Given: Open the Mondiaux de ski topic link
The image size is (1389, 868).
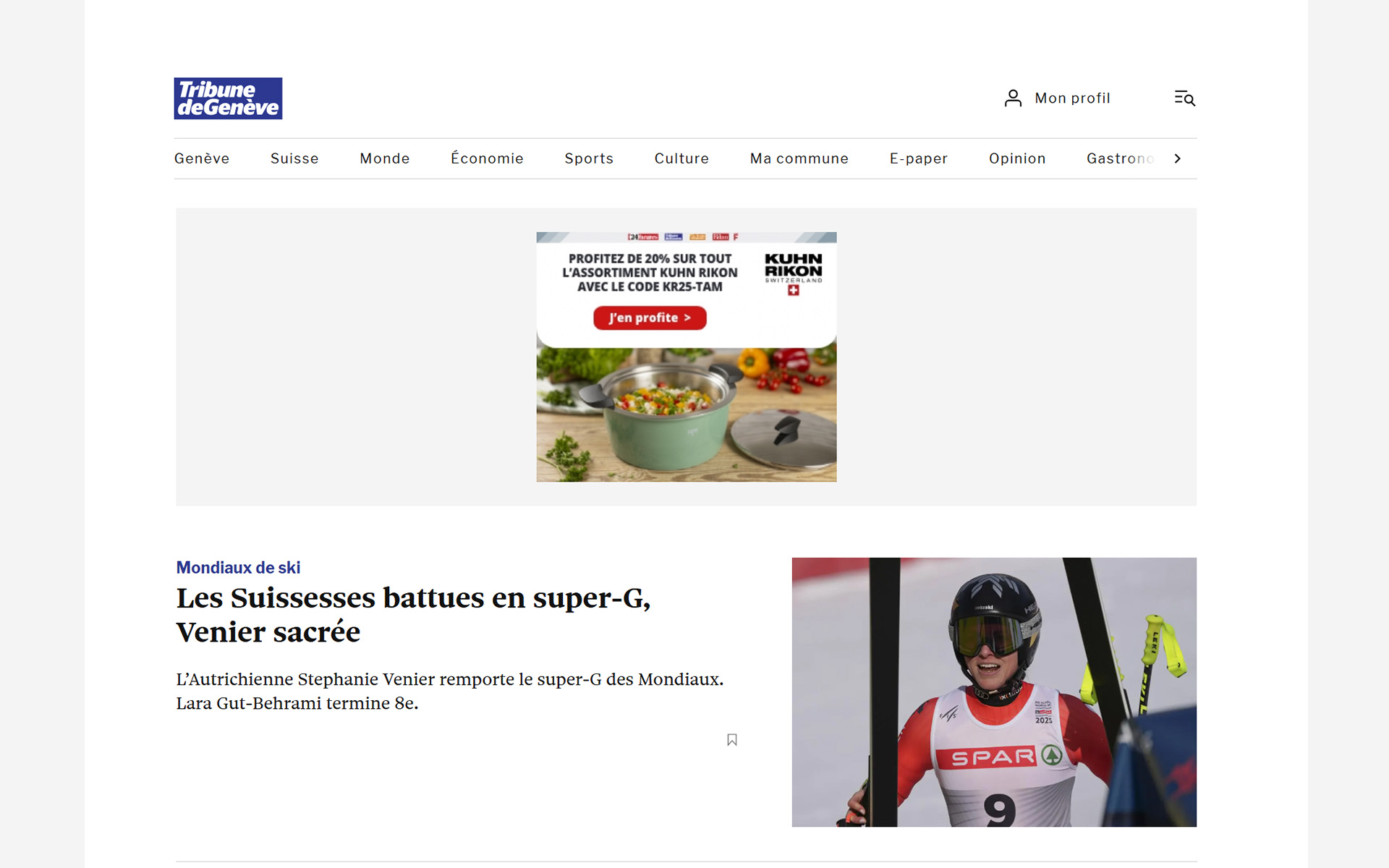Looking at the screenshot, I should point(238,568).
